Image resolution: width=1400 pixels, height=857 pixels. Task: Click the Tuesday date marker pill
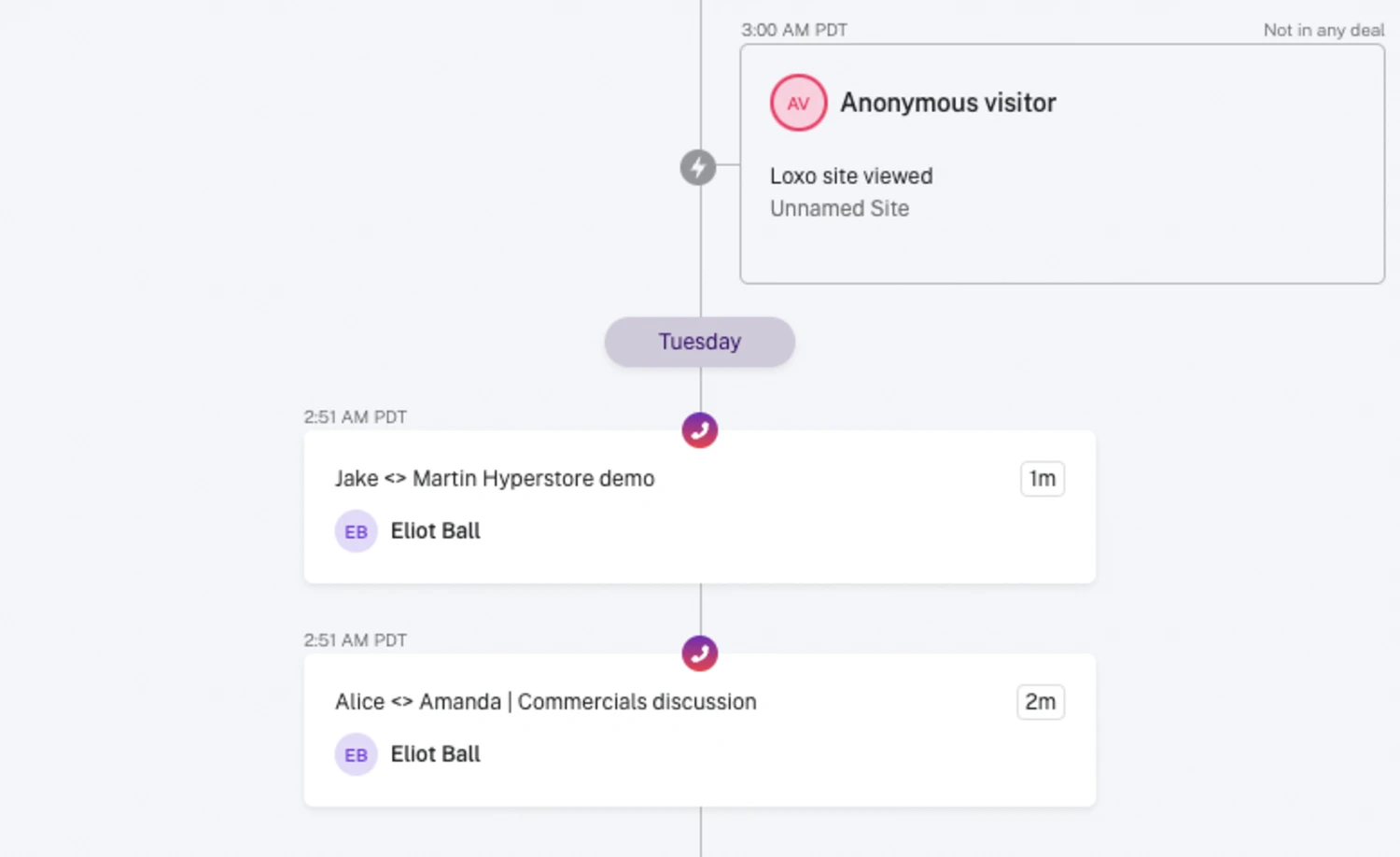click(x=700, y=342)
